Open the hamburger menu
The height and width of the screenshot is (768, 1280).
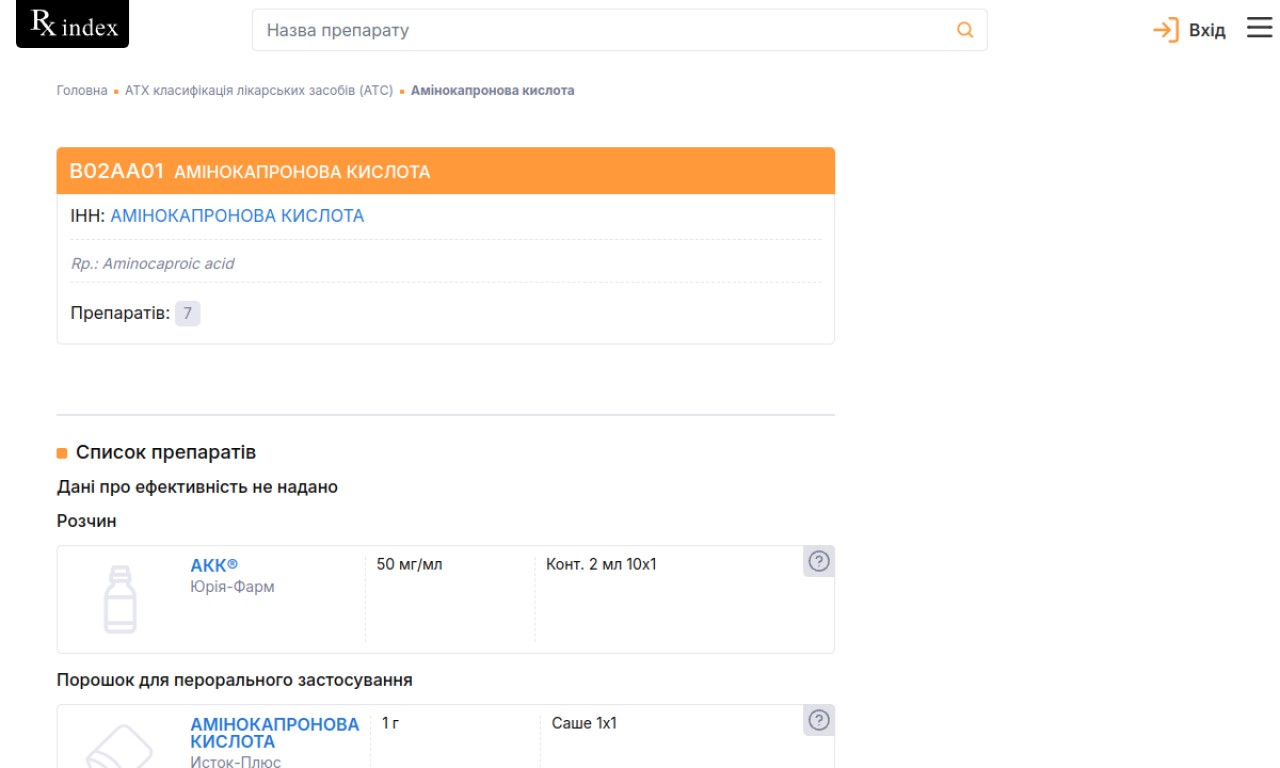[x=1259, y=28]
